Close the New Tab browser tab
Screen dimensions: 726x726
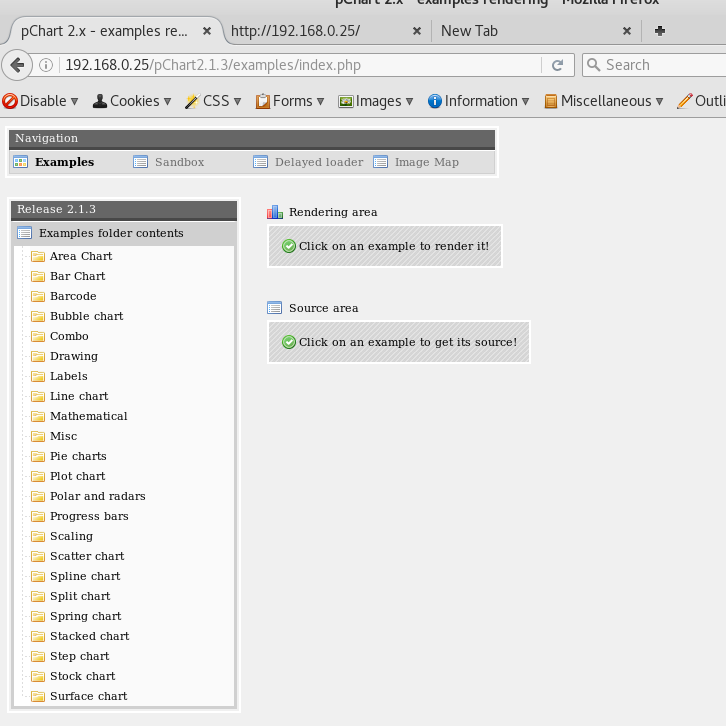tap(627, 31)
